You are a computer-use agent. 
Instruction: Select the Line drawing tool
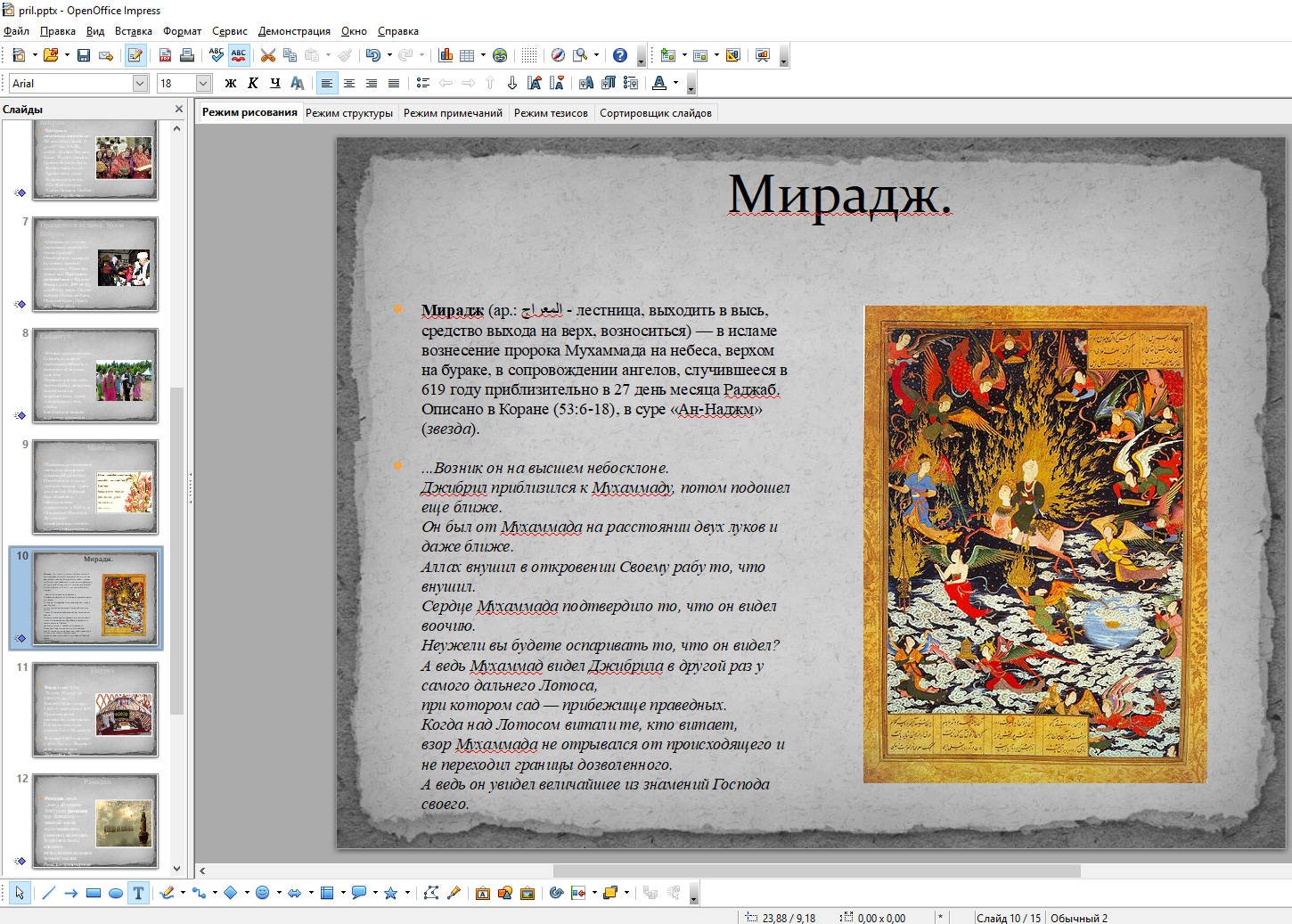[x=49, y=893]
